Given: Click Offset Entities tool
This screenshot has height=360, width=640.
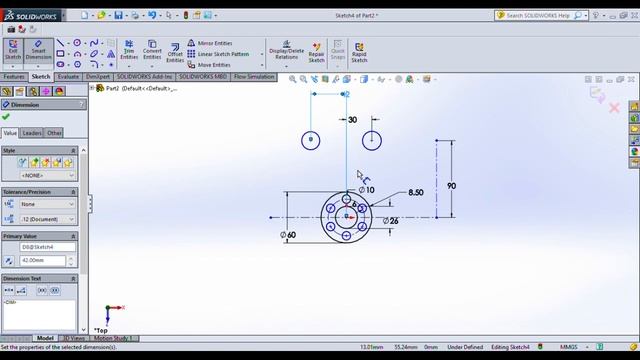Looking at the screenshot, I should 175,53.
